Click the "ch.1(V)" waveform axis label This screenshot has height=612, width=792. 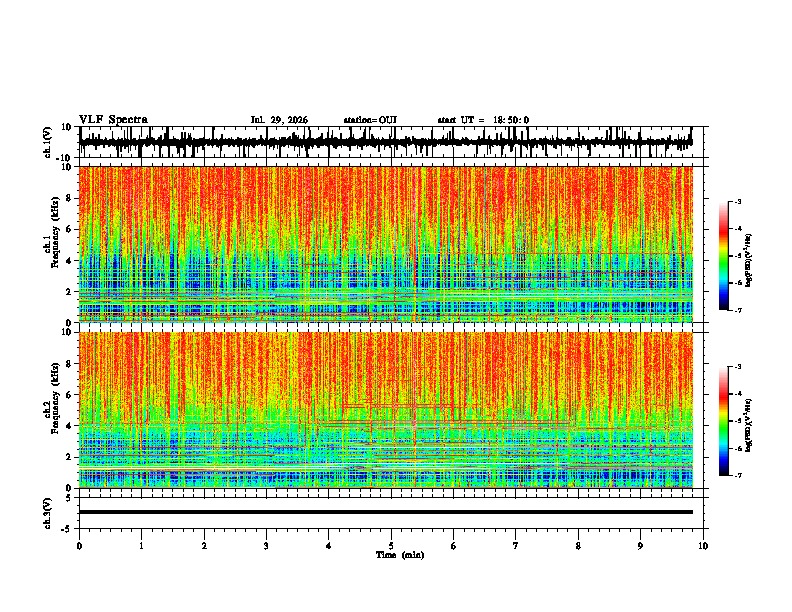coord(48,142)
